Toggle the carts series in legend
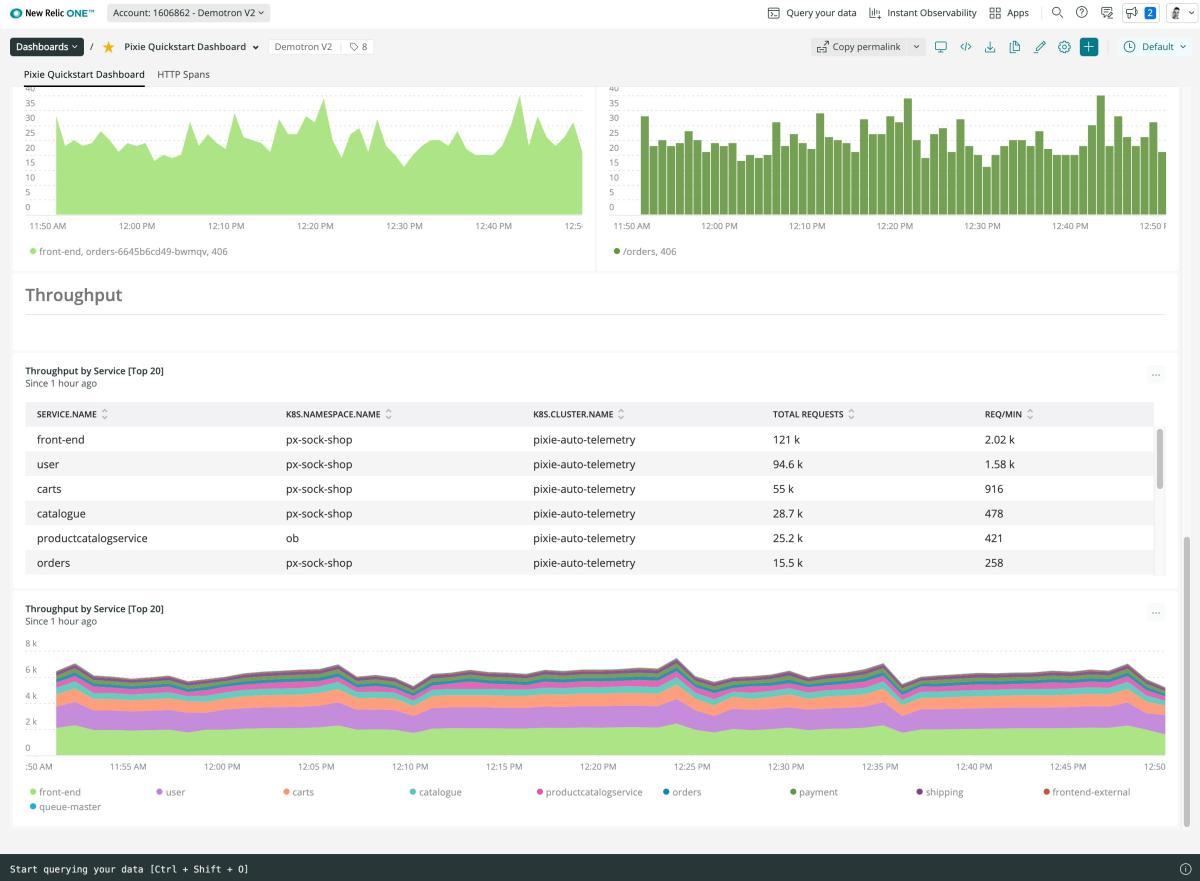1200x881 pixels. [302, 792]
